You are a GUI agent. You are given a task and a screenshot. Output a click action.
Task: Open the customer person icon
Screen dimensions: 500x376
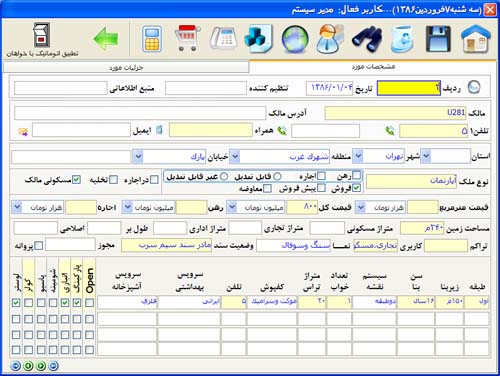pyautogui.click(x=330, y=39)
